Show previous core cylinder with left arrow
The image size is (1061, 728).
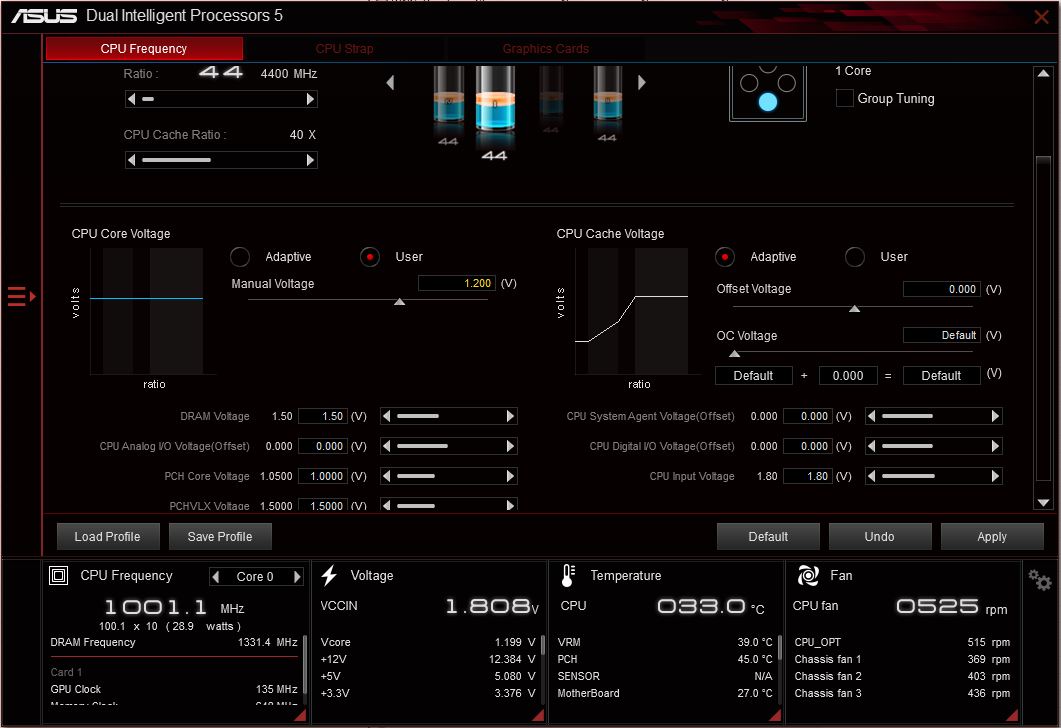coord(390,83)
